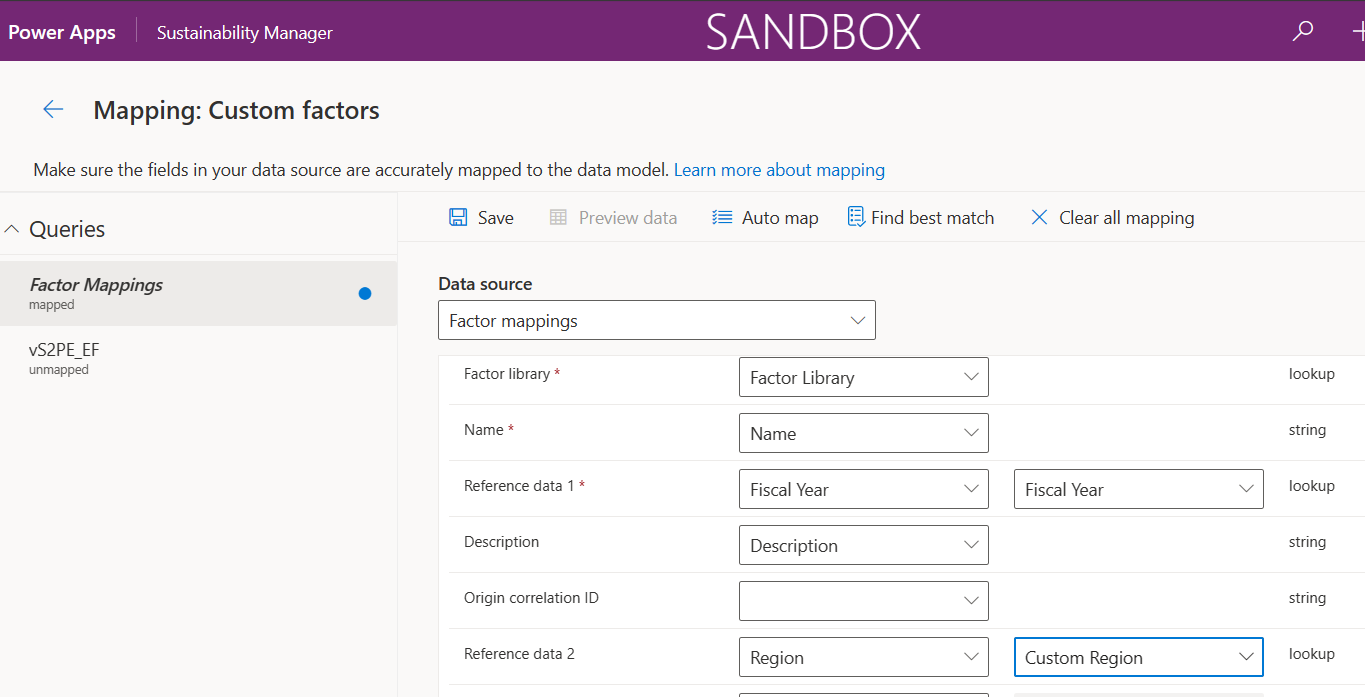Open Learn more about mapping link
Screen dimensions: 1365x697
tap(779, 170)
